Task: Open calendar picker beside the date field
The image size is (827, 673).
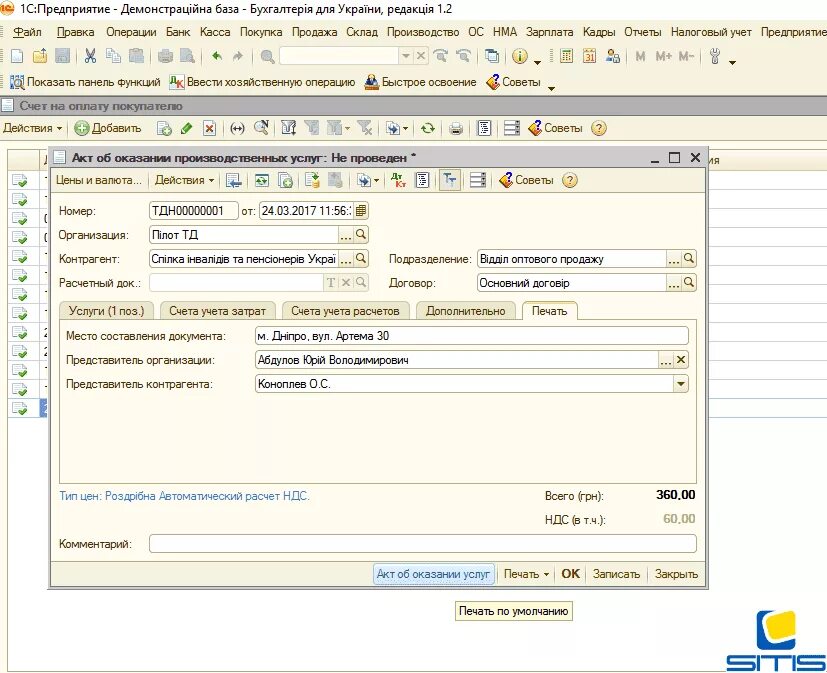Action: click(x=361, y=211)
